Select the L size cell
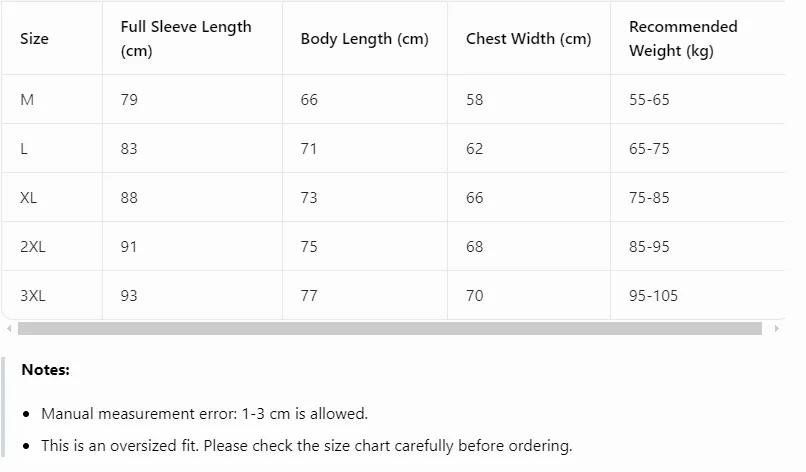 [24, 149]
